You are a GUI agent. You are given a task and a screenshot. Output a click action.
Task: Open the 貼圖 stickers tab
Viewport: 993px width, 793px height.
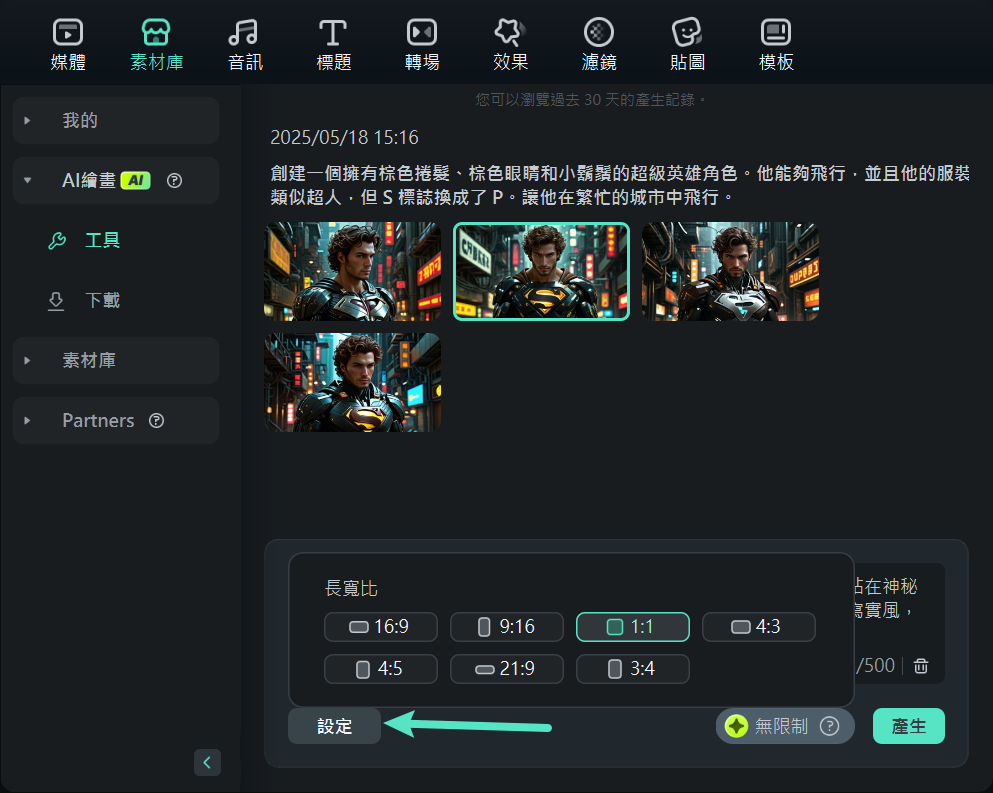pos(687,44)
